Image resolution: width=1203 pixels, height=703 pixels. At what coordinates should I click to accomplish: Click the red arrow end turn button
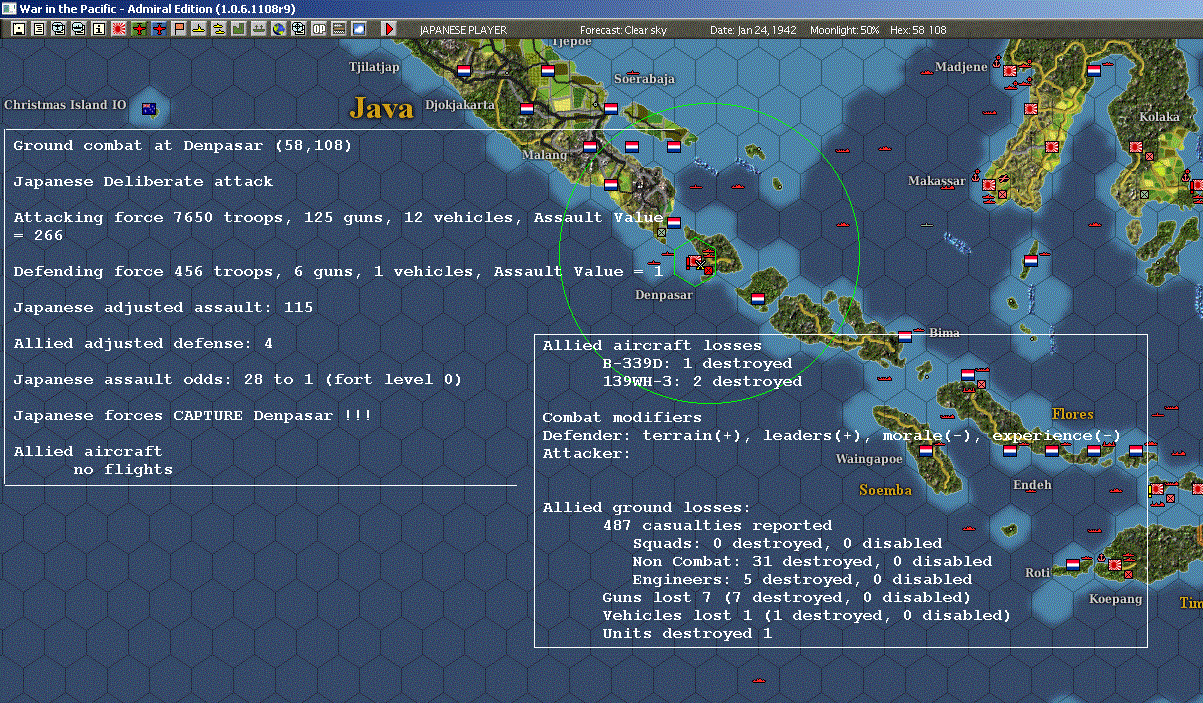click(390, 29)
